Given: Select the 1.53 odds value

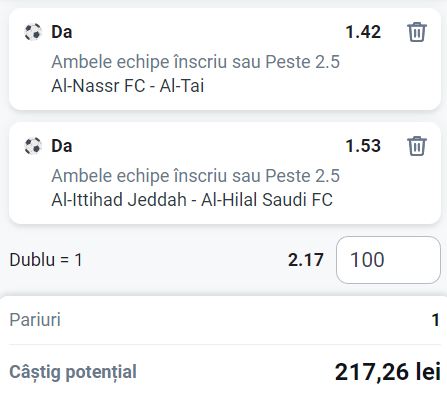Looking at the screenshot, I should [x=363, y=146].
